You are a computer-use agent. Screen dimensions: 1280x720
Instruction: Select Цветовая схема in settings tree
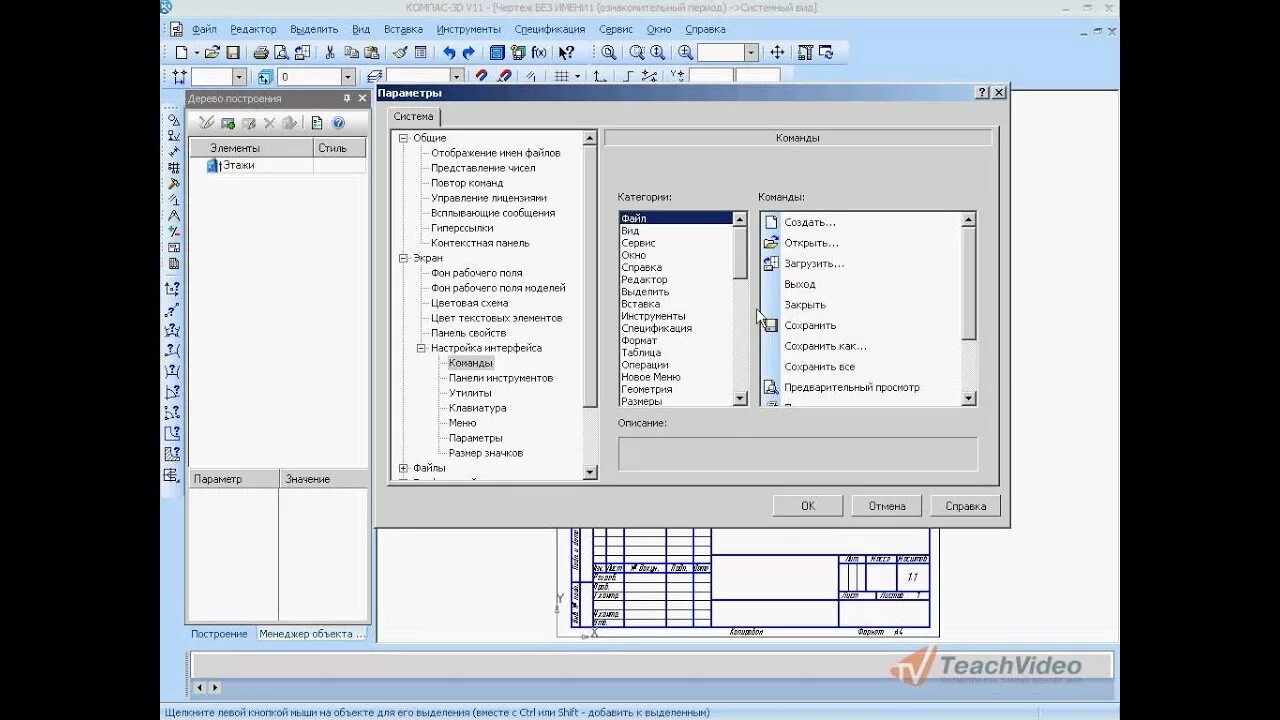pos(469,303)
